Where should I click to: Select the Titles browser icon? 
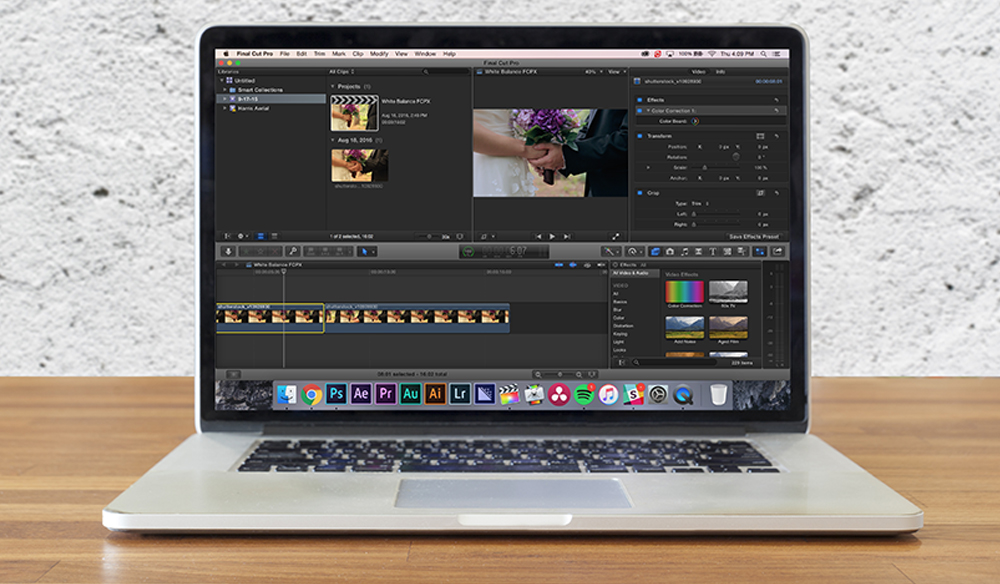[712, 251]
